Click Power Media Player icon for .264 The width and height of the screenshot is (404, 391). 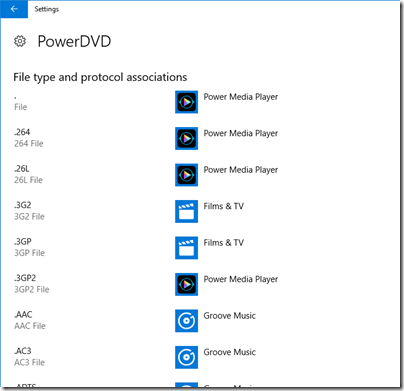pos(186,138)
